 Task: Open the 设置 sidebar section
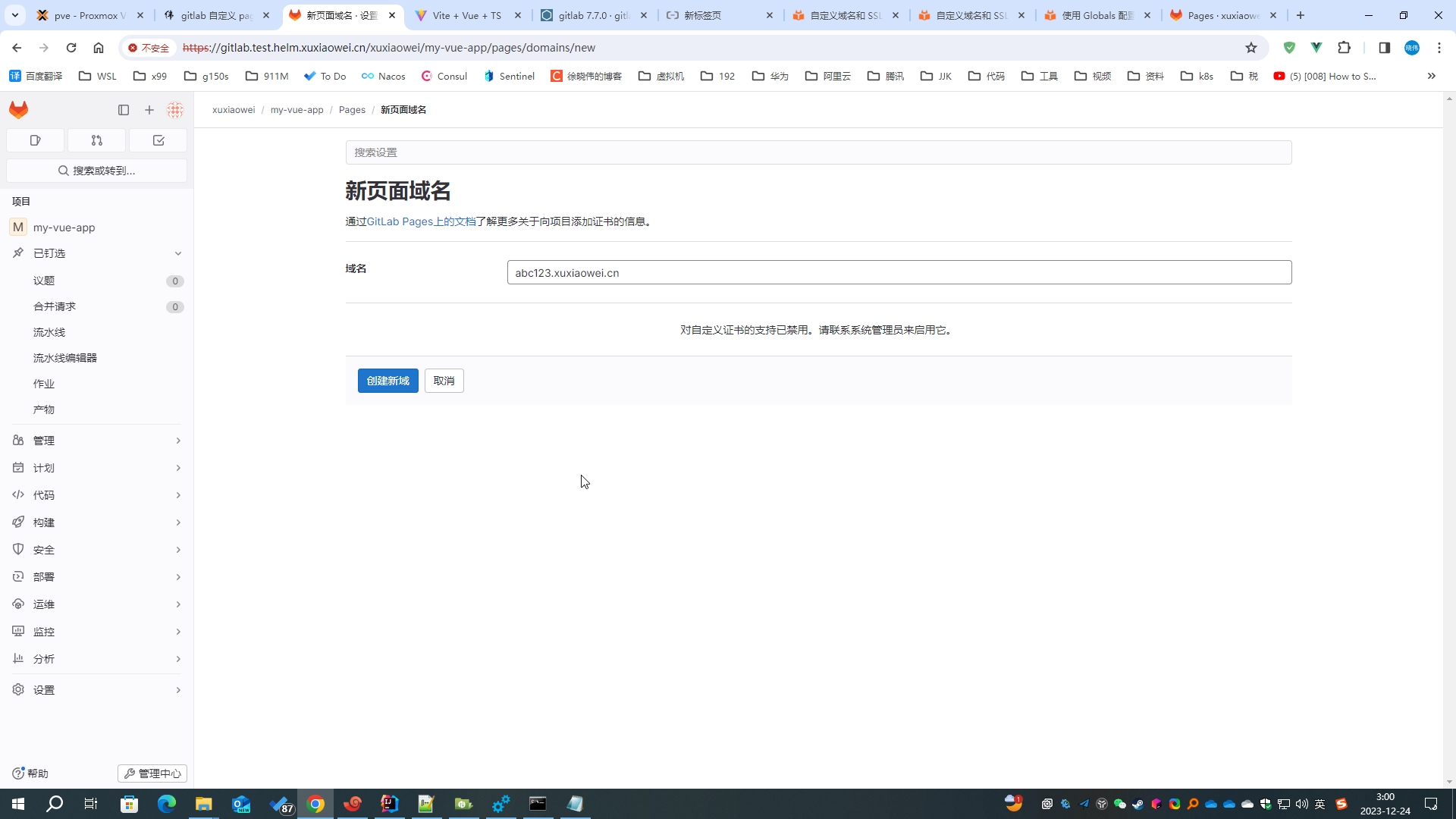pos(96,690)
